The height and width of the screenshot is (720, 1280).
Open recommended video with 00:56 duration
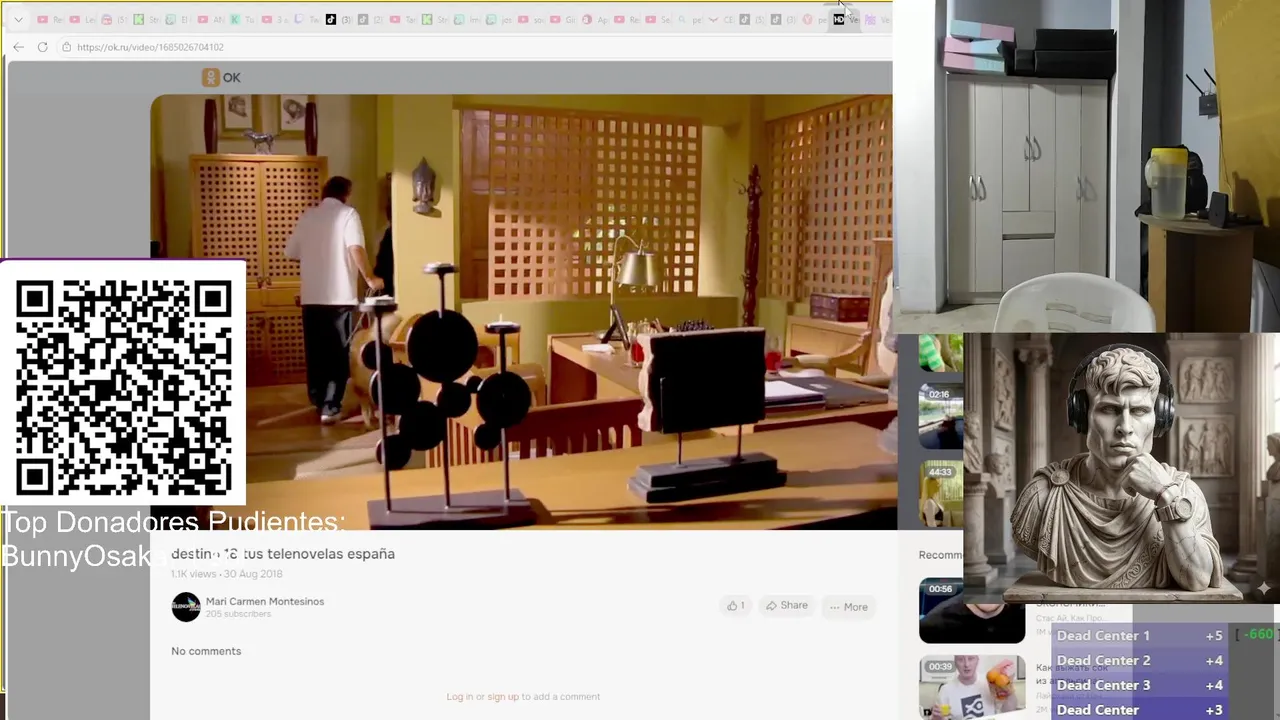971,611
